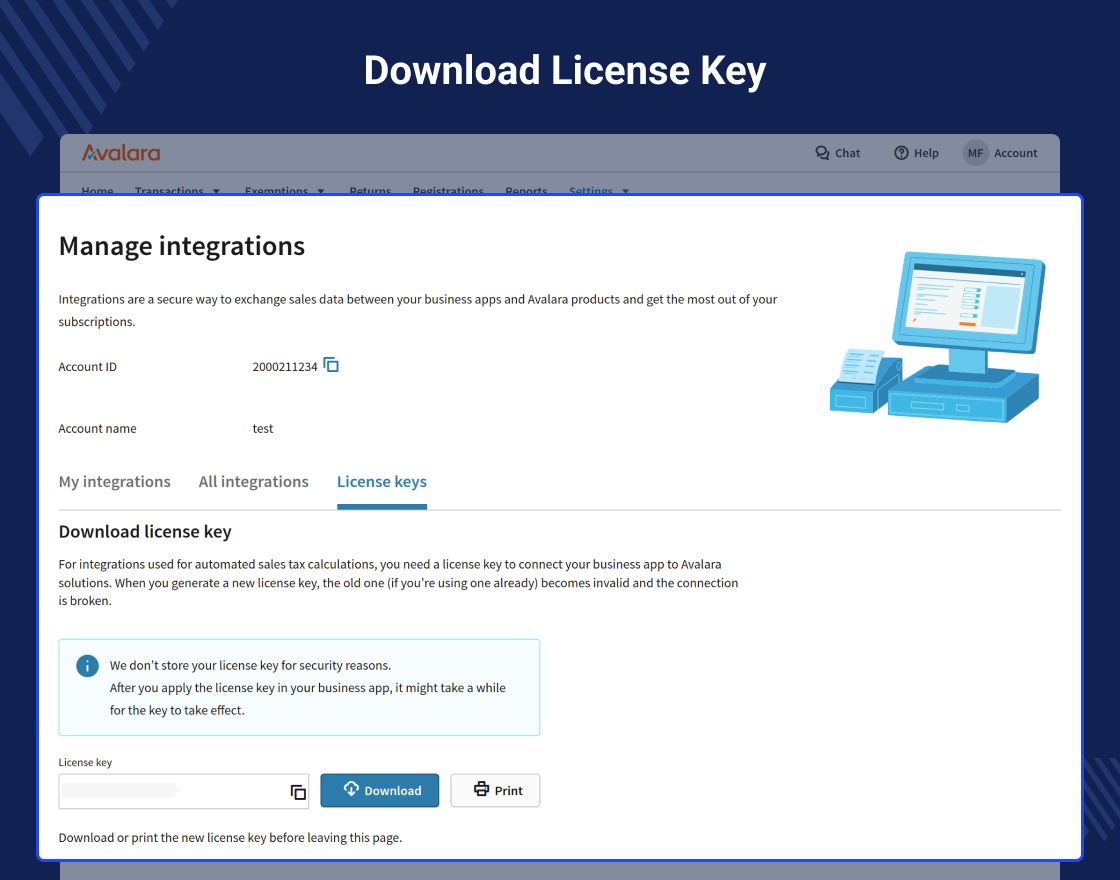The height and width of the screenshot is (880, 1120).
Task: Copy the Account ID value
Action: (331, 365)
